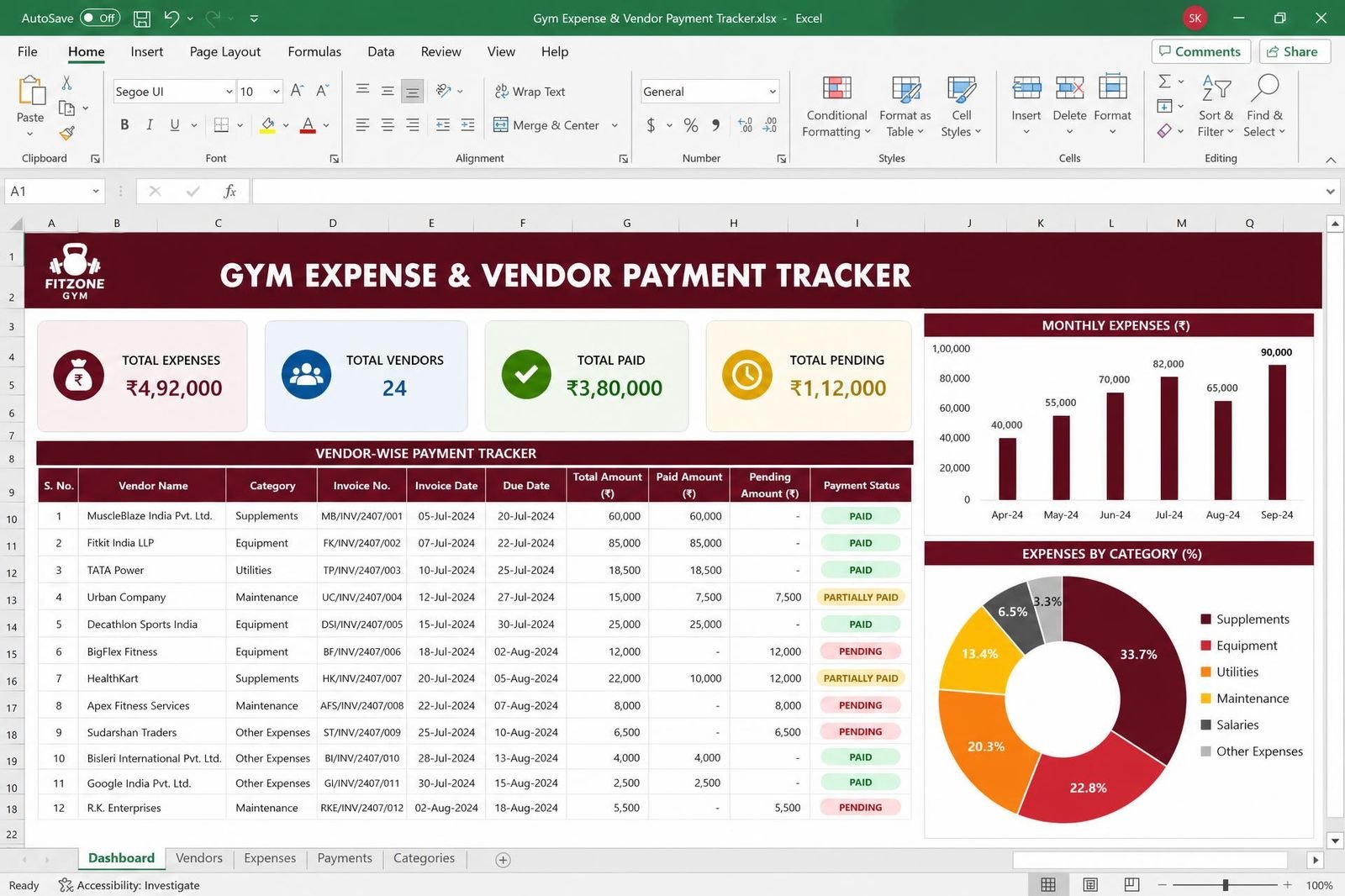The width and height of the screenshot is (1345, 896).
Task: Open the Vendors sheet tab
Action: tap(199, 858)
